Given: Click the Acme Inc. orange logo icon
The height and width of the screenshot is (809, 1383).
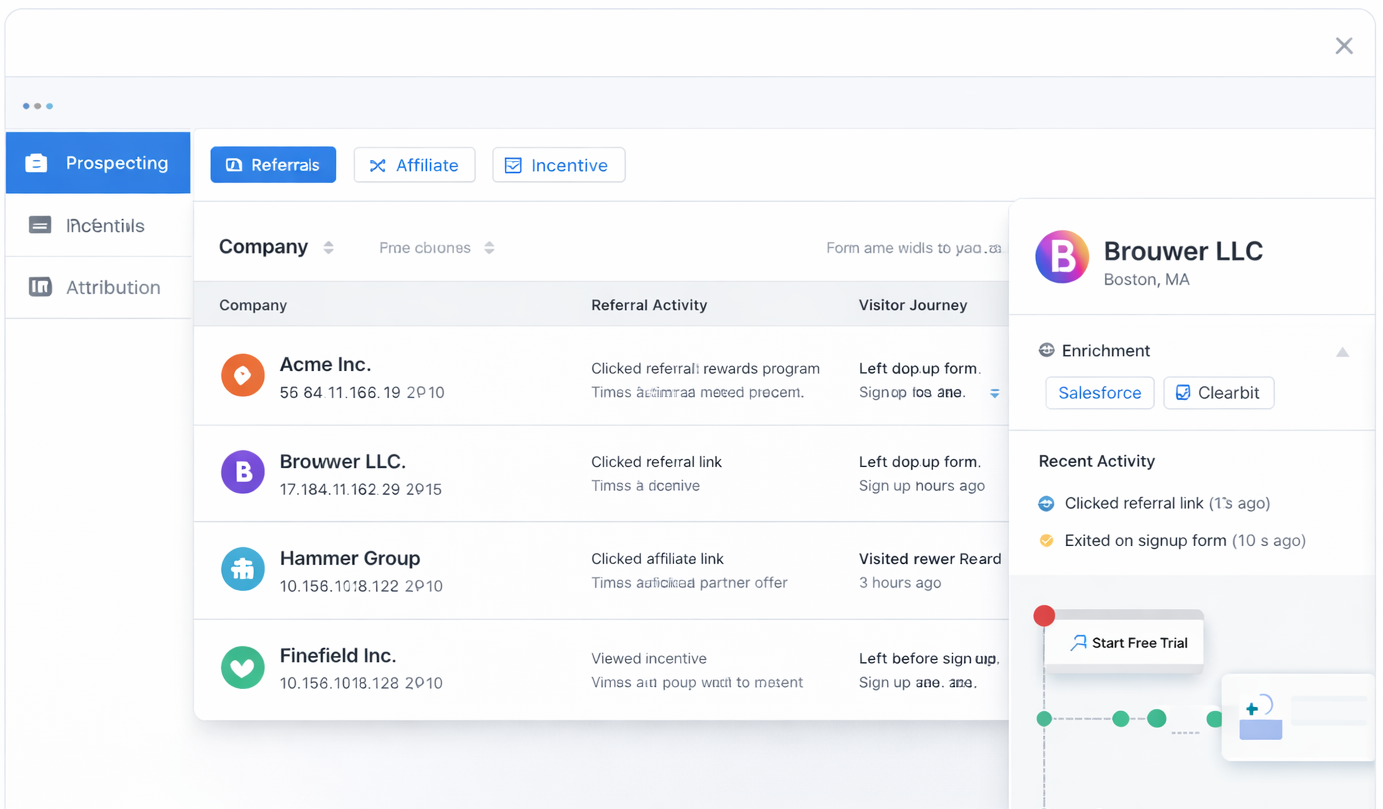Looking at the screenshot, I should pos(242,376).
